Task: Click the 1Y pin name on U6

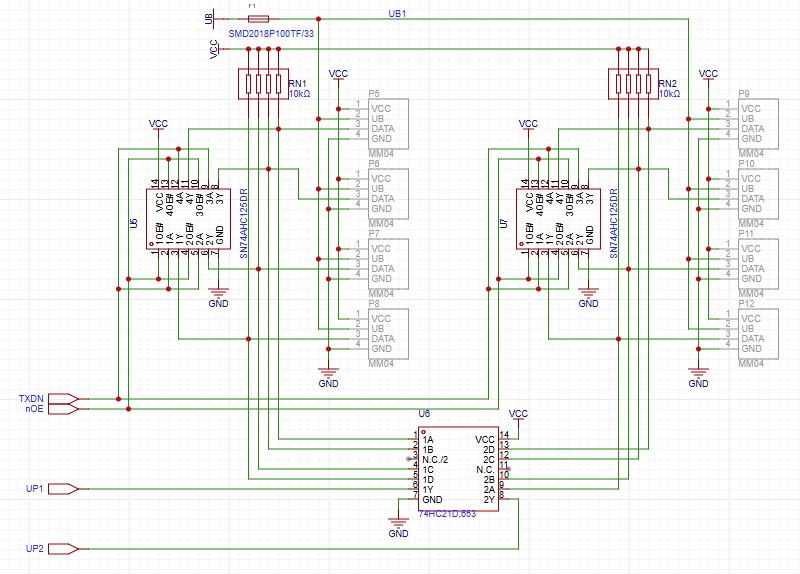Action: pyautogui.click(x=428, y=489)
